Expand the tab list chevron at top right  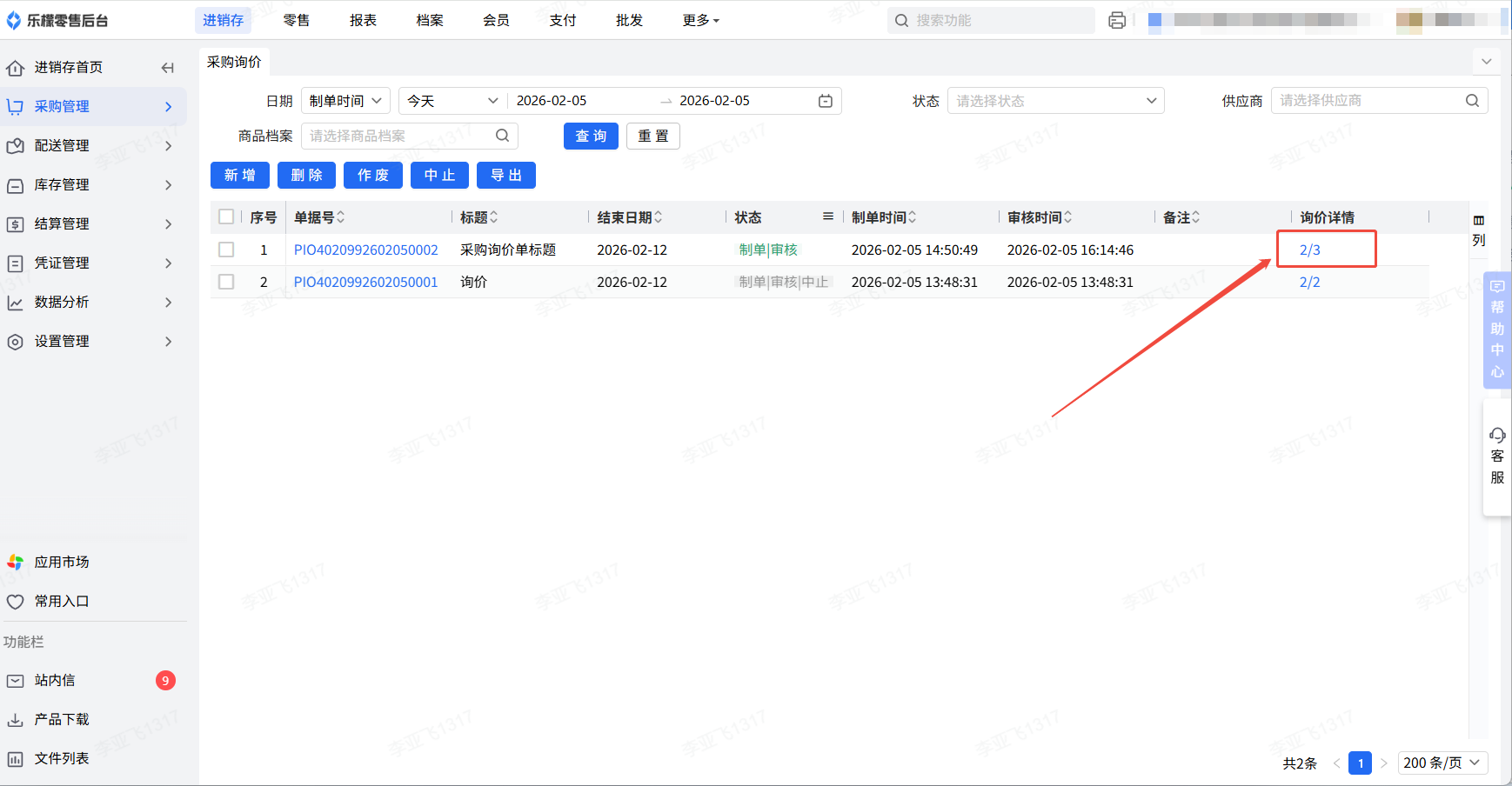pos(1487,62)
